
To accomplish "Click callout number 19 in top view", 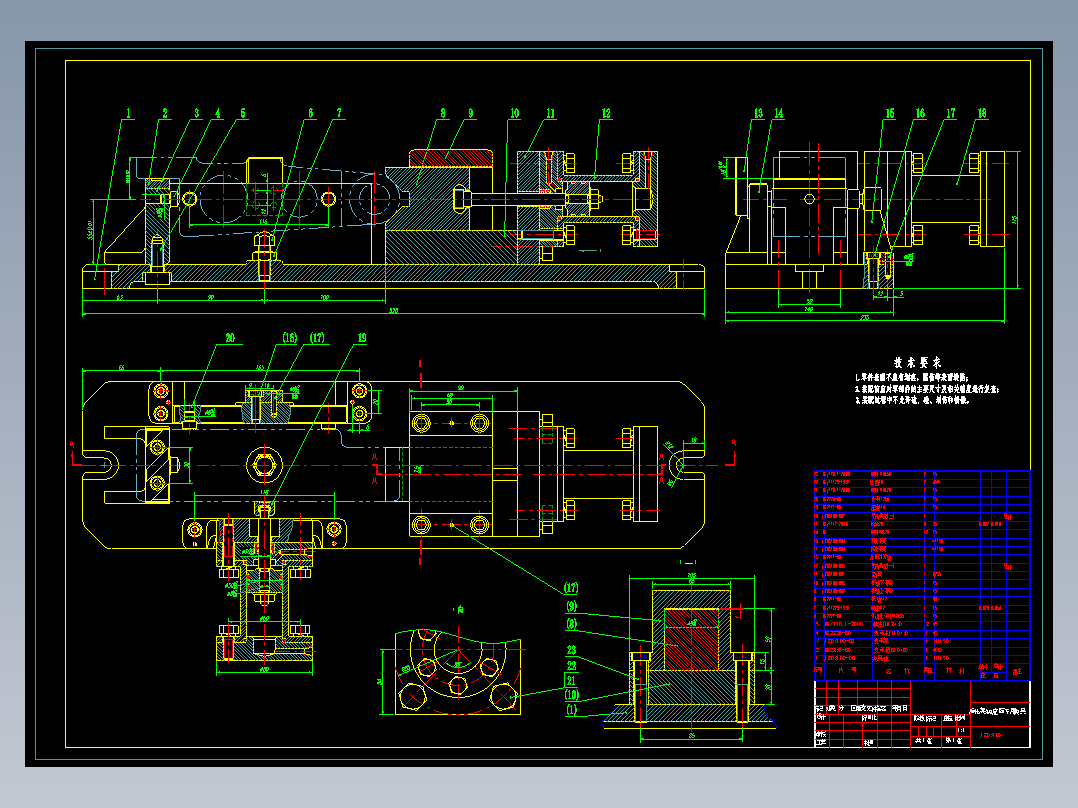I will point(362,338).
